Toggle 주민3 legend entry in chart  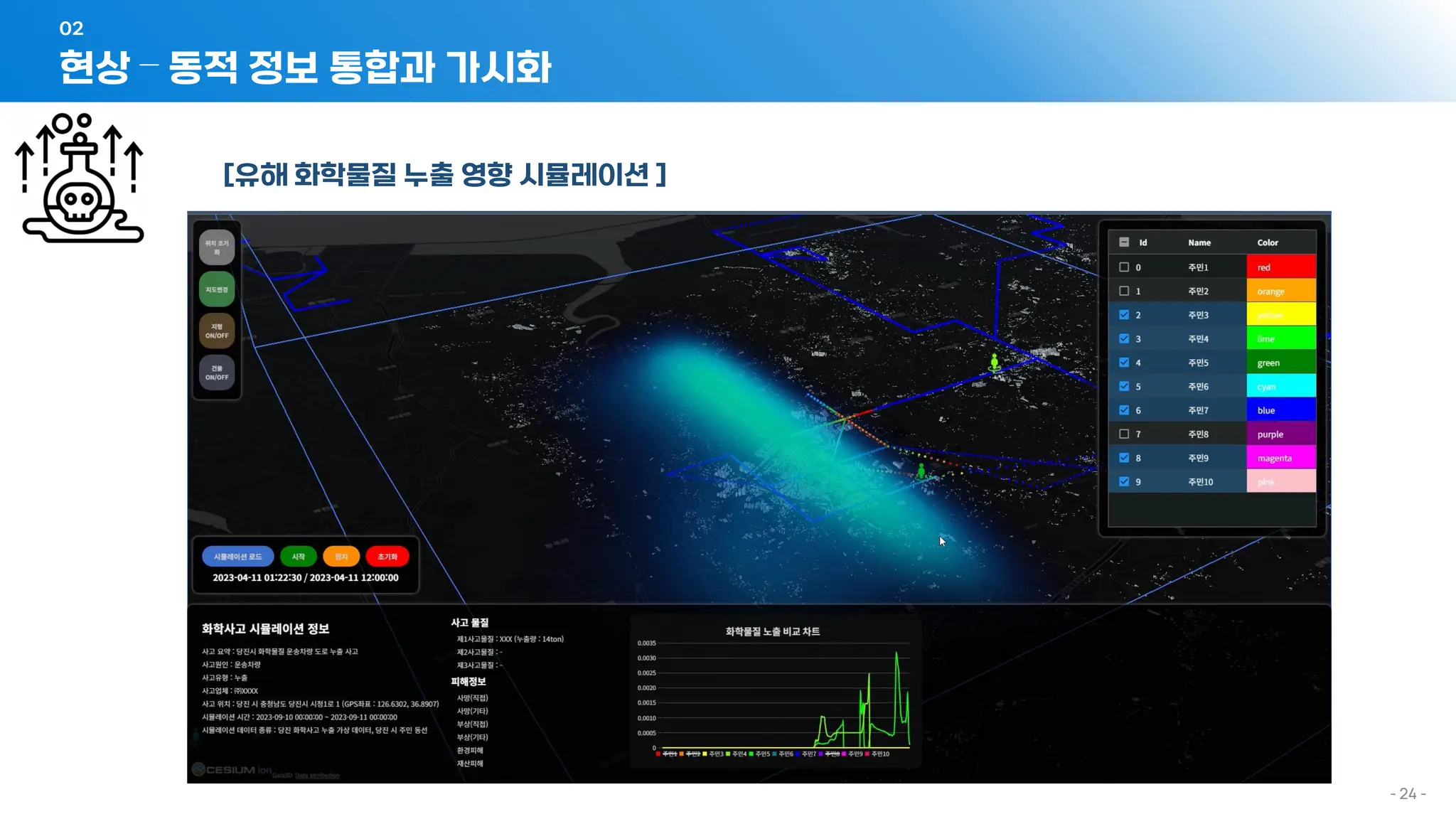coord(713,754)
